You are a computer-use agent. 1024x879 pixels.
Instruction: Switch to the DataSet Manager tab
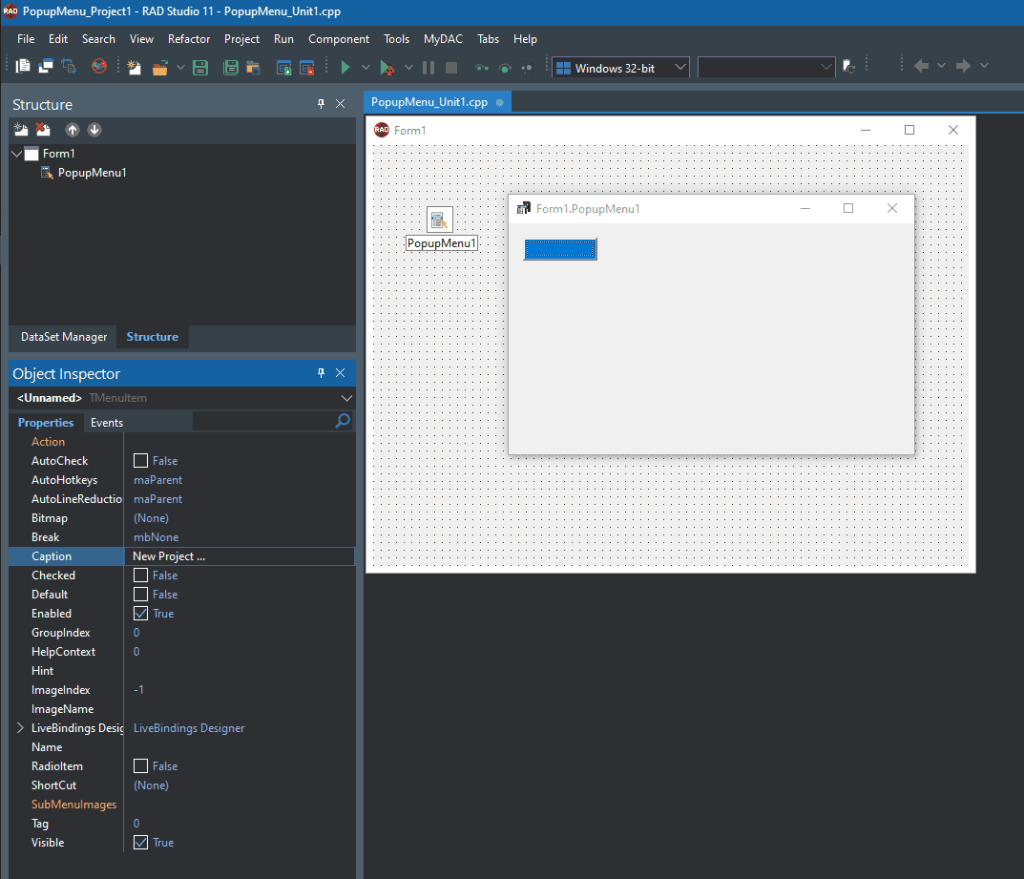coord(64,337)
